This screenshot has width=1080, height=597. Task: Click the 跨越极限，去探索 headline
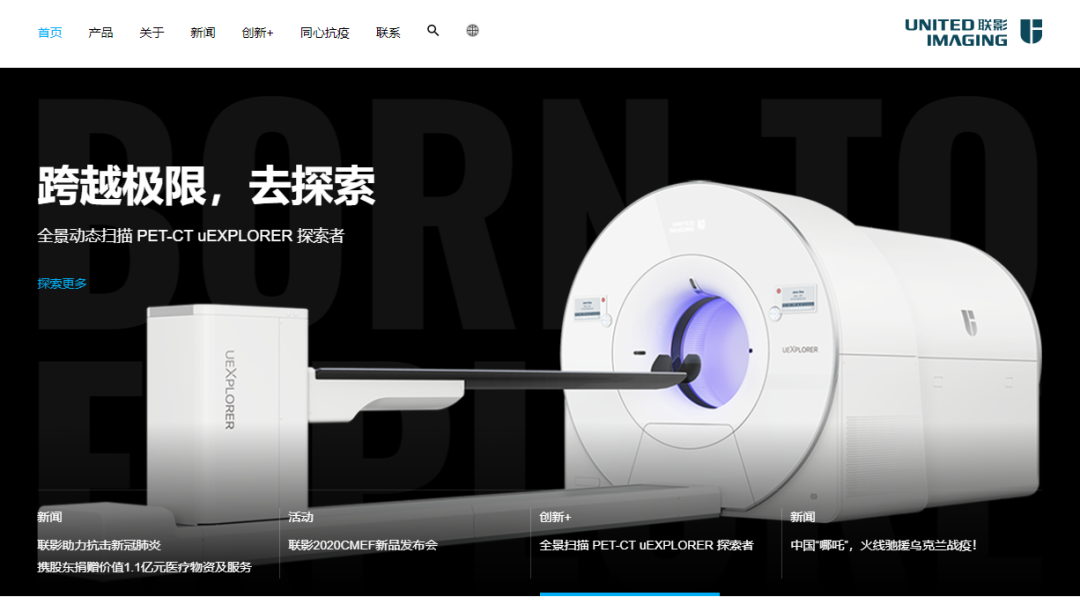click(206, 185)
